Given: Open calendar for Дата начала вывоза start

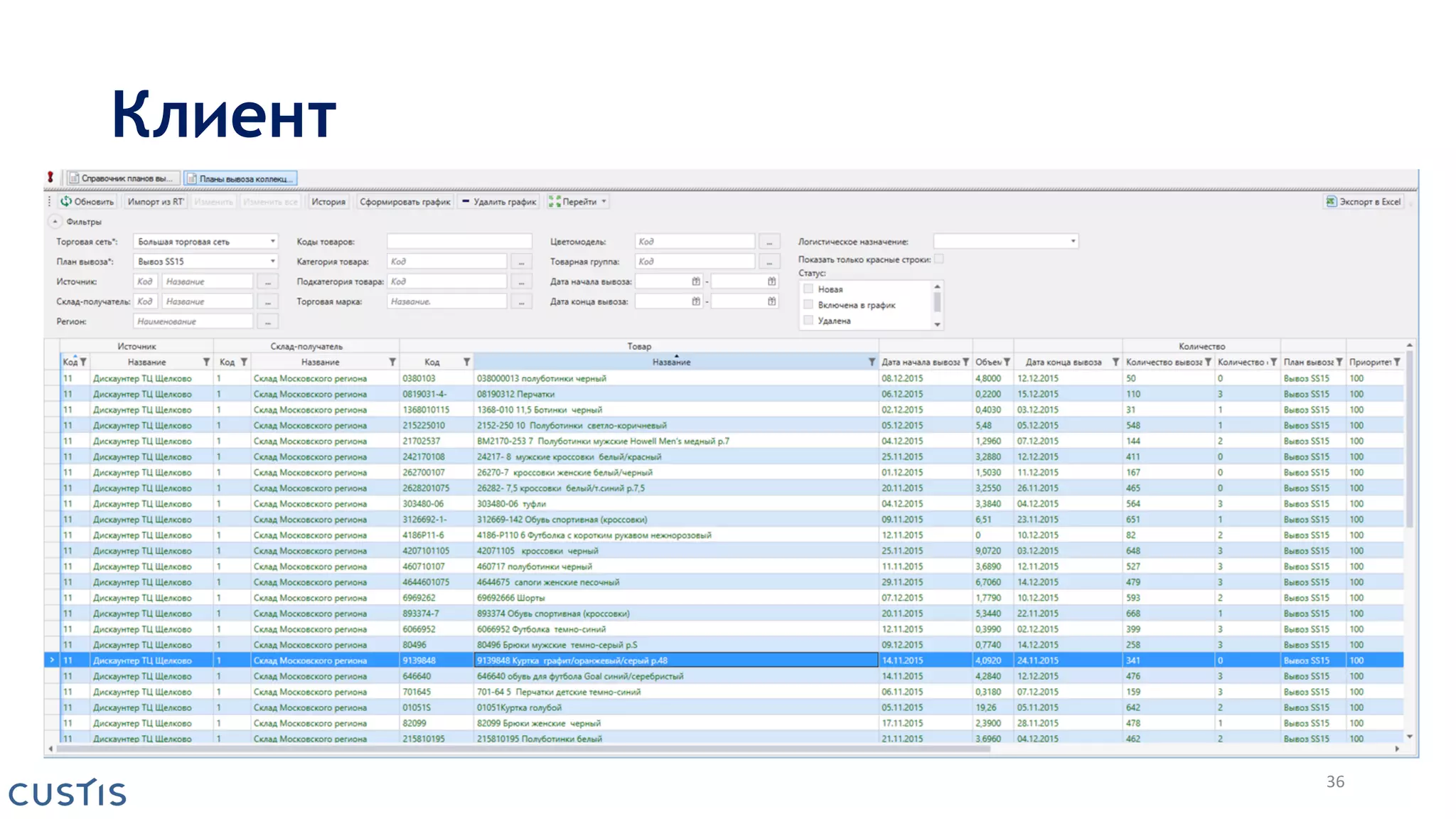Looking at the screenshot, I should point(696,282).
